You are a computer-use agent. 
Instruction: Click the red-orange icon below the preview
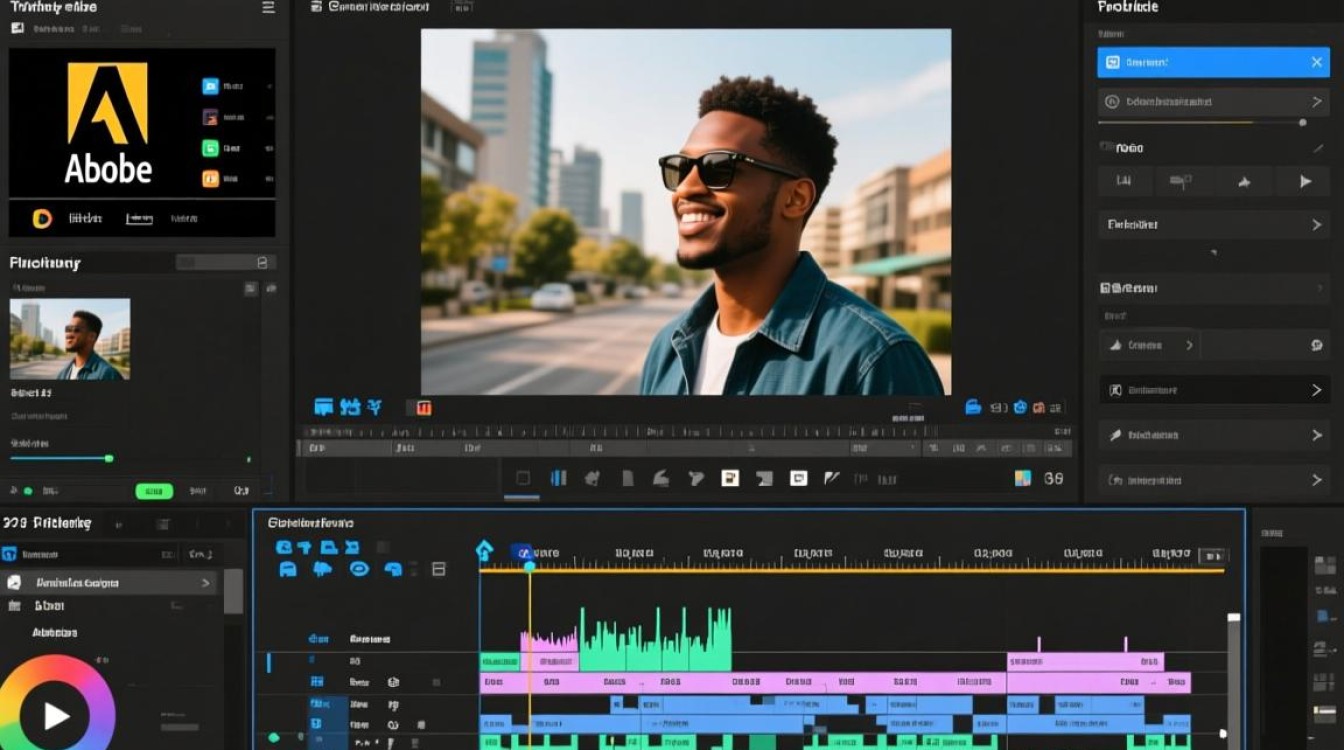[x=423, y=407]
